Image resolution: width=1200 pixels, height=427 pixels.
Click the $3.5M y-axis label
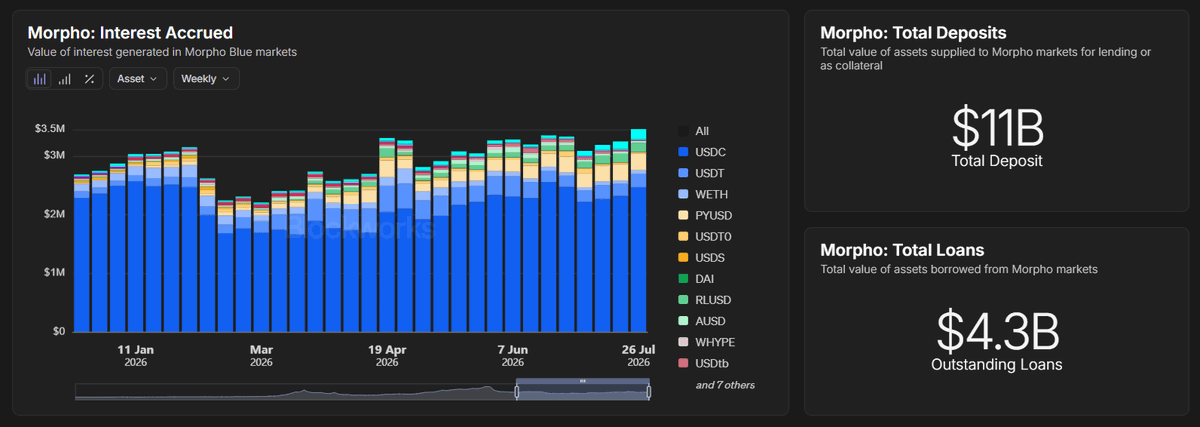pyautogui.click(x=50, y=129)
